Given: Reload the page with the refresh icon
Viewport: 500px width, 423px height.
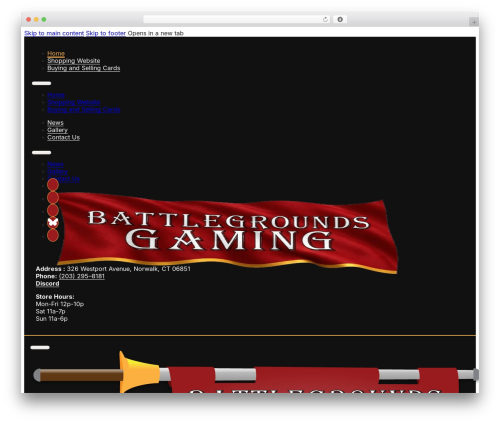Looking at the screenshot, I should tap(325, 19).
